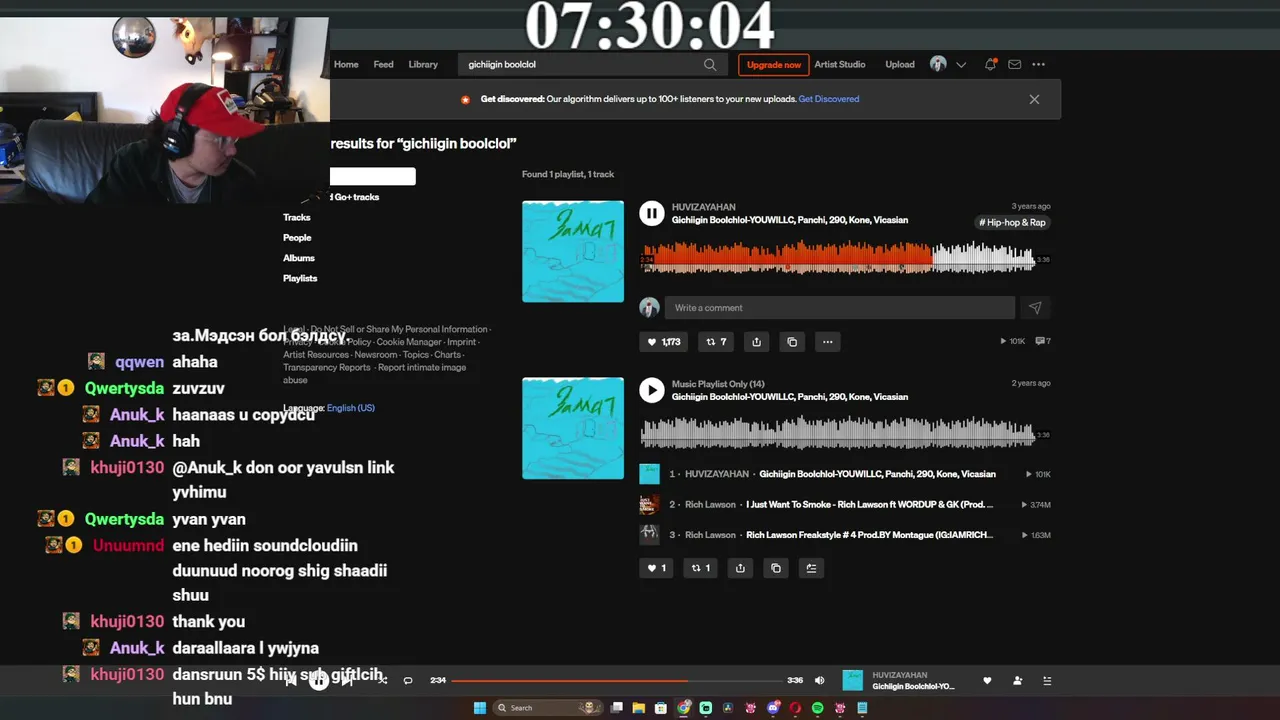1280x720 pixels.
Task: Open the Music Playlist Only album artwork
Action: 573,428
